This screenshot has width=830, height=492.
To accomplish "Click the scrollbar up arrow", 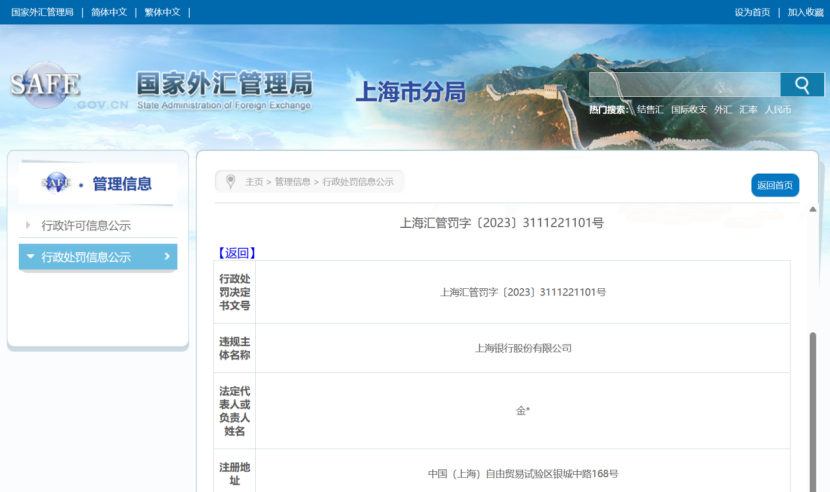I will coord(813,209).
